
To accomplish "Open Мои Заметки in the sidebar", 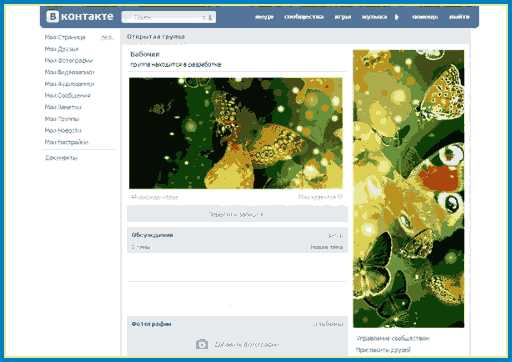I will [x=63, y=107].
